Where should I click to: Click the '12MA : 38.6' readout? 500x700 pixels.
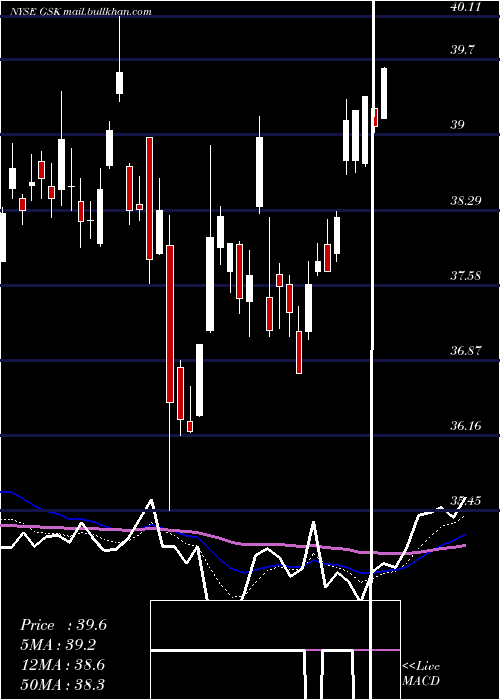63,665
